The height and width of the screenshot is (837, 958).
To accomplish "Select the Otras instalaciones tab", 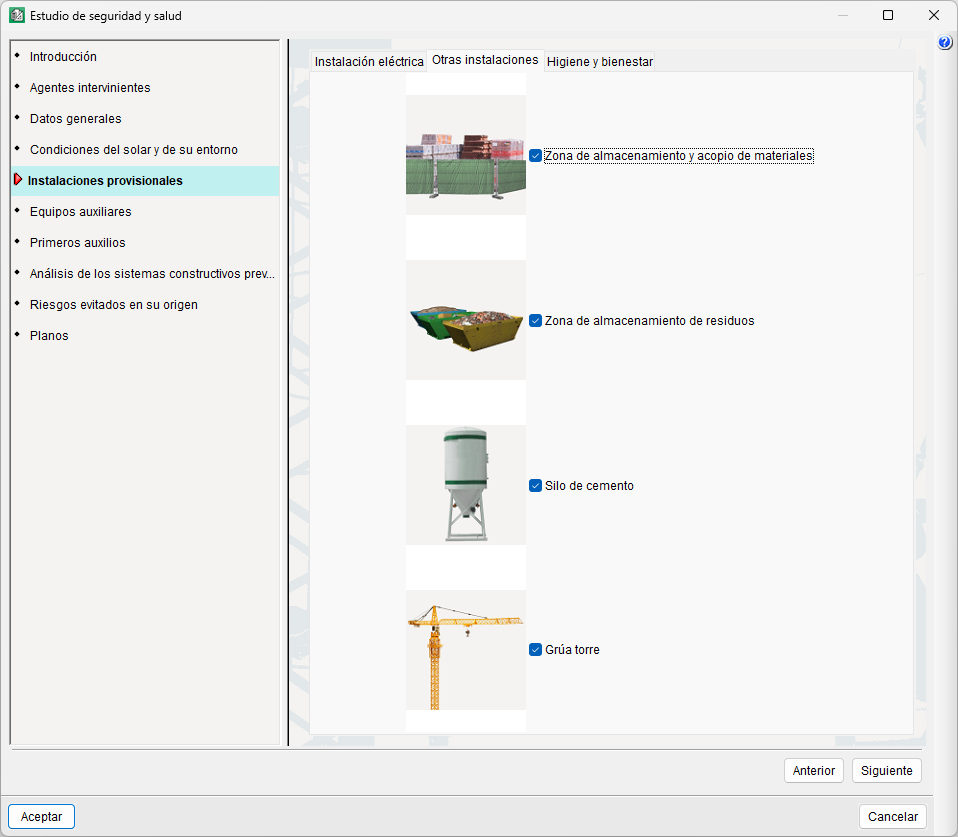I will click(x=485, y=60).
